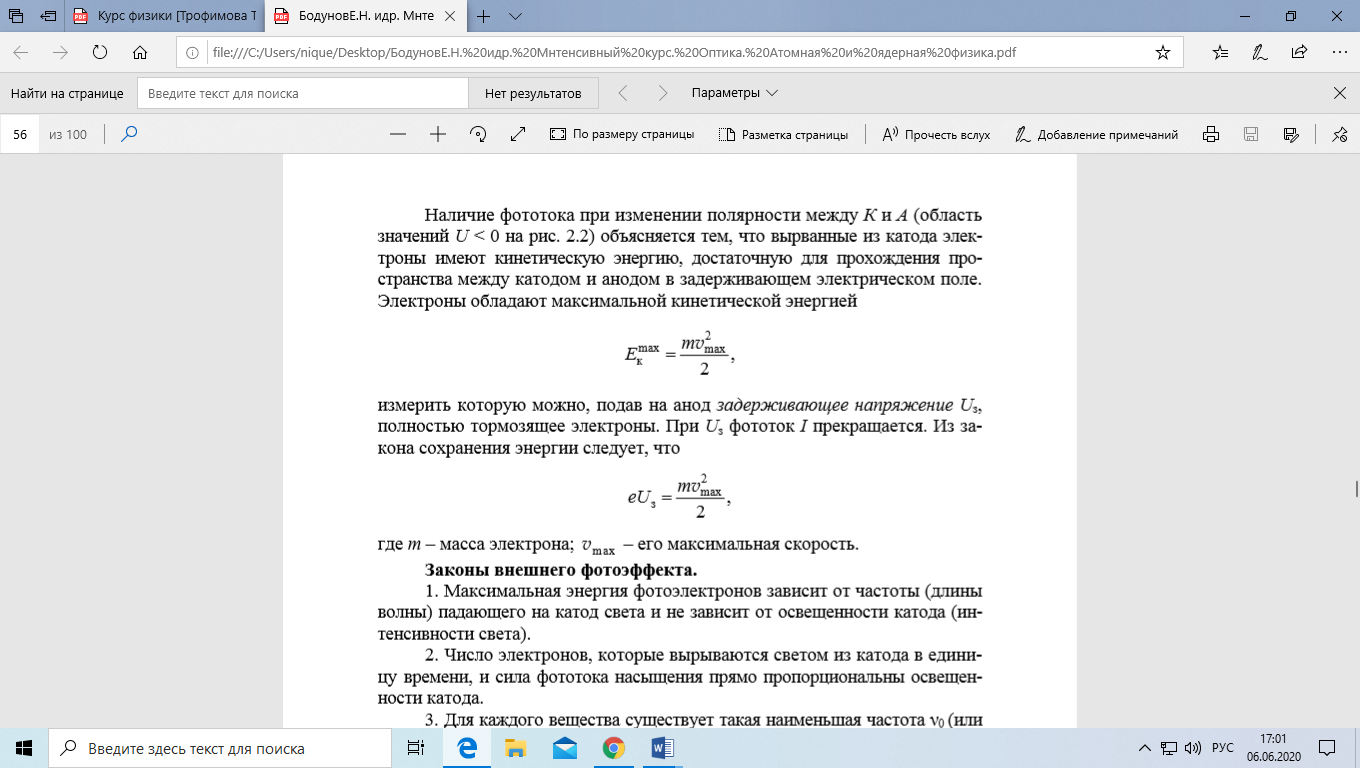Add this page to favorites star
The width and height of the screenshot is (1360, 768).
coord(1162,52)
